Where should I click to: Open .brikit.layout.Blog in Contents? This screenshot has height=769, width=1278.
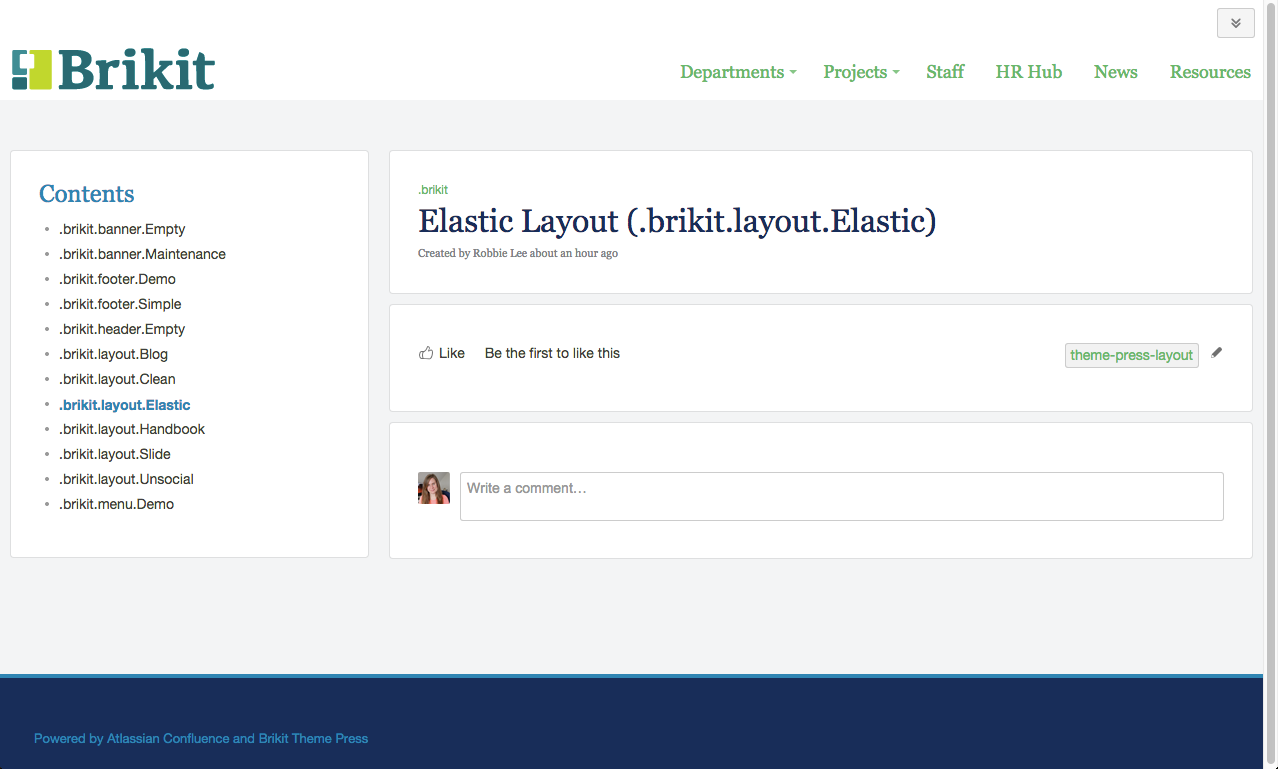[113, 354]
